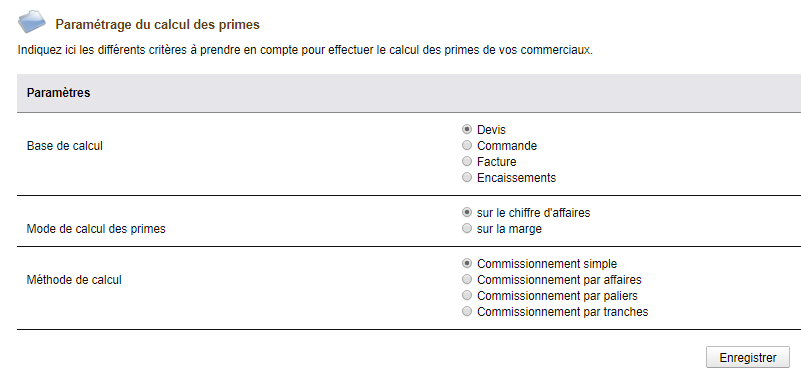Click the Base de calcul row label
The height and width of the screenshot is (384, 801).
tap(64, 146)
